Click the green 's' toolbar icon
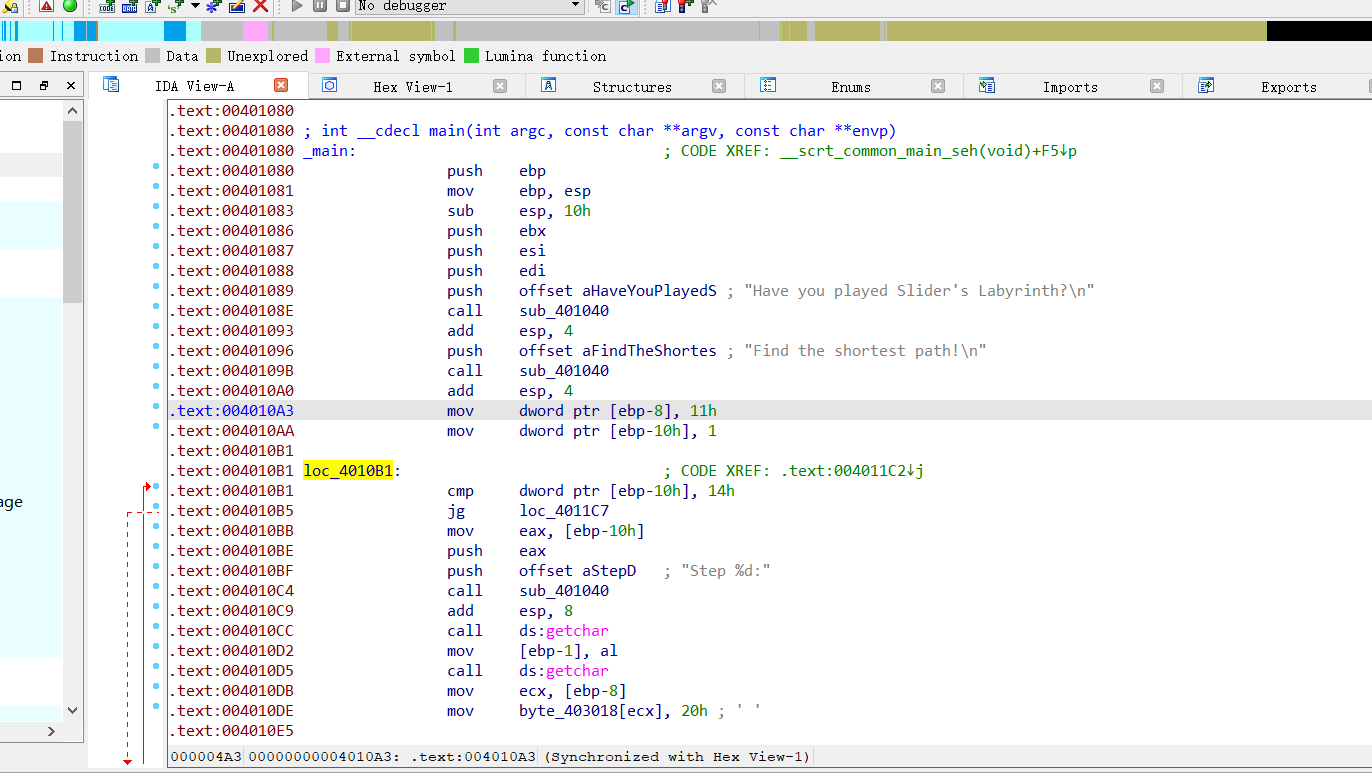This screenshot has height=773, width=1372. (x=176, y=6)
